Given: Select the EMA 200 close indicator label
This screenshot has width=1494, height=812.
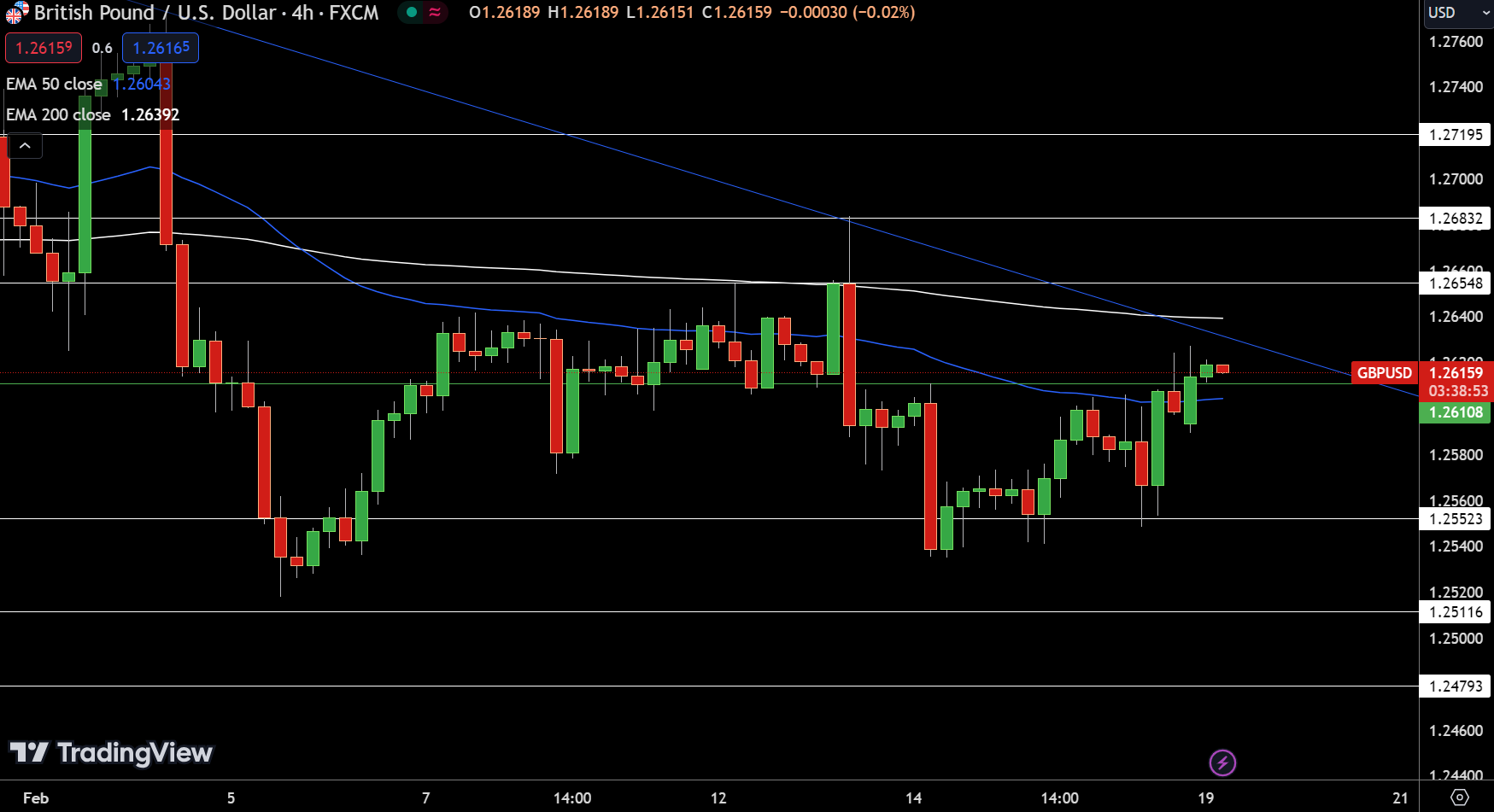Looking at the screenshot, I should click(x=58, y=114).
